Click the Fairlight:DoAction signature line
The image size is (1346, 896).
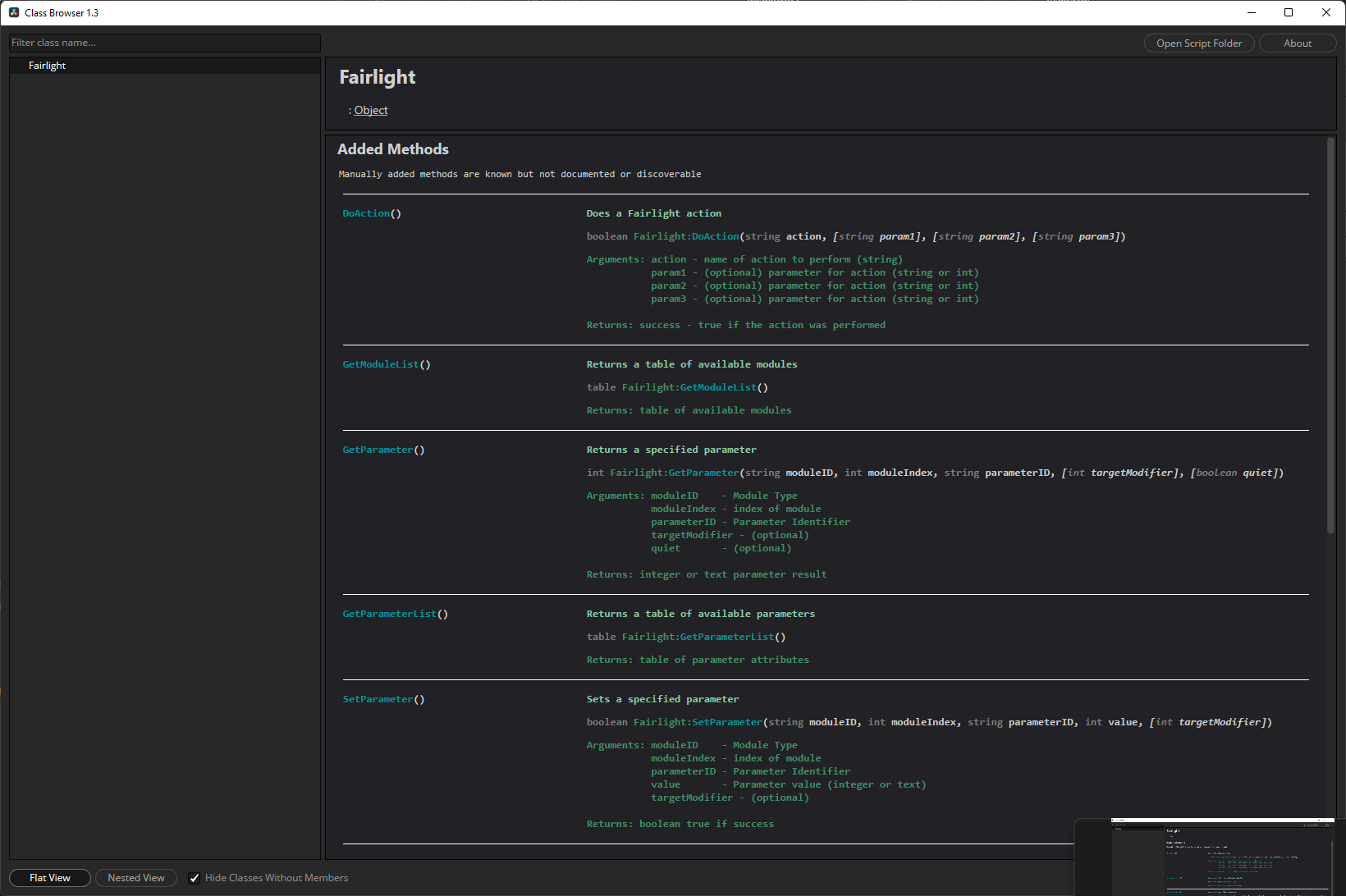click(856, 236)
